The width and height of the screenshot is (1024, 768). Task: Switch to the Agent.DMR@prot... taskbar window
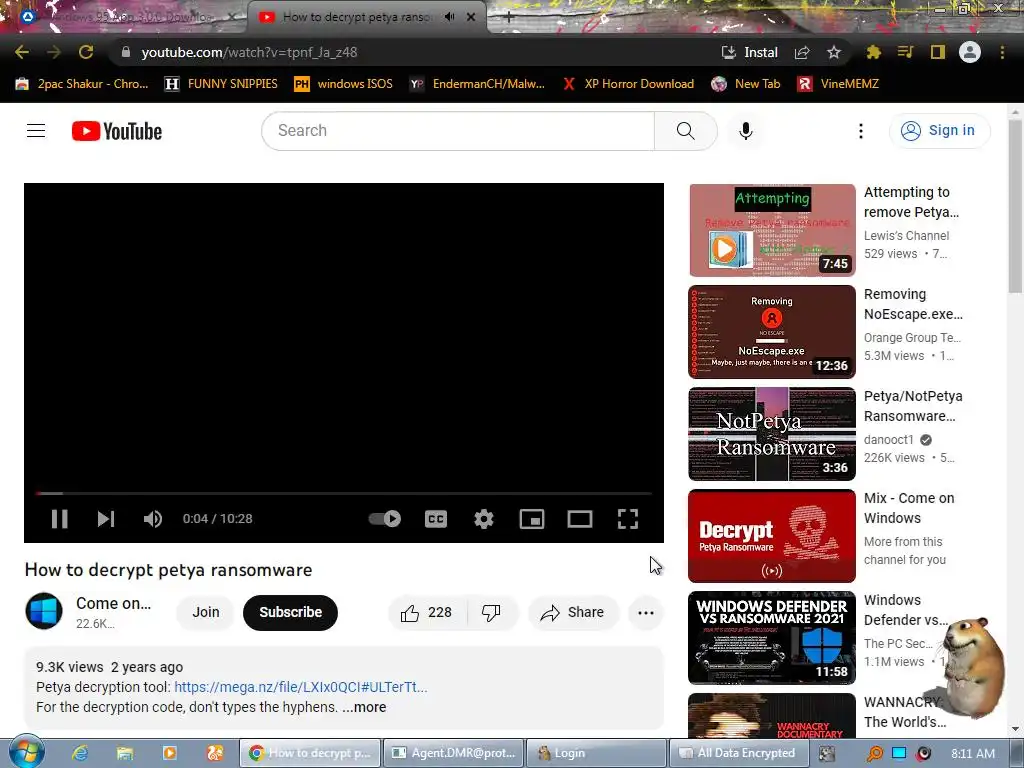pos(454,753)
